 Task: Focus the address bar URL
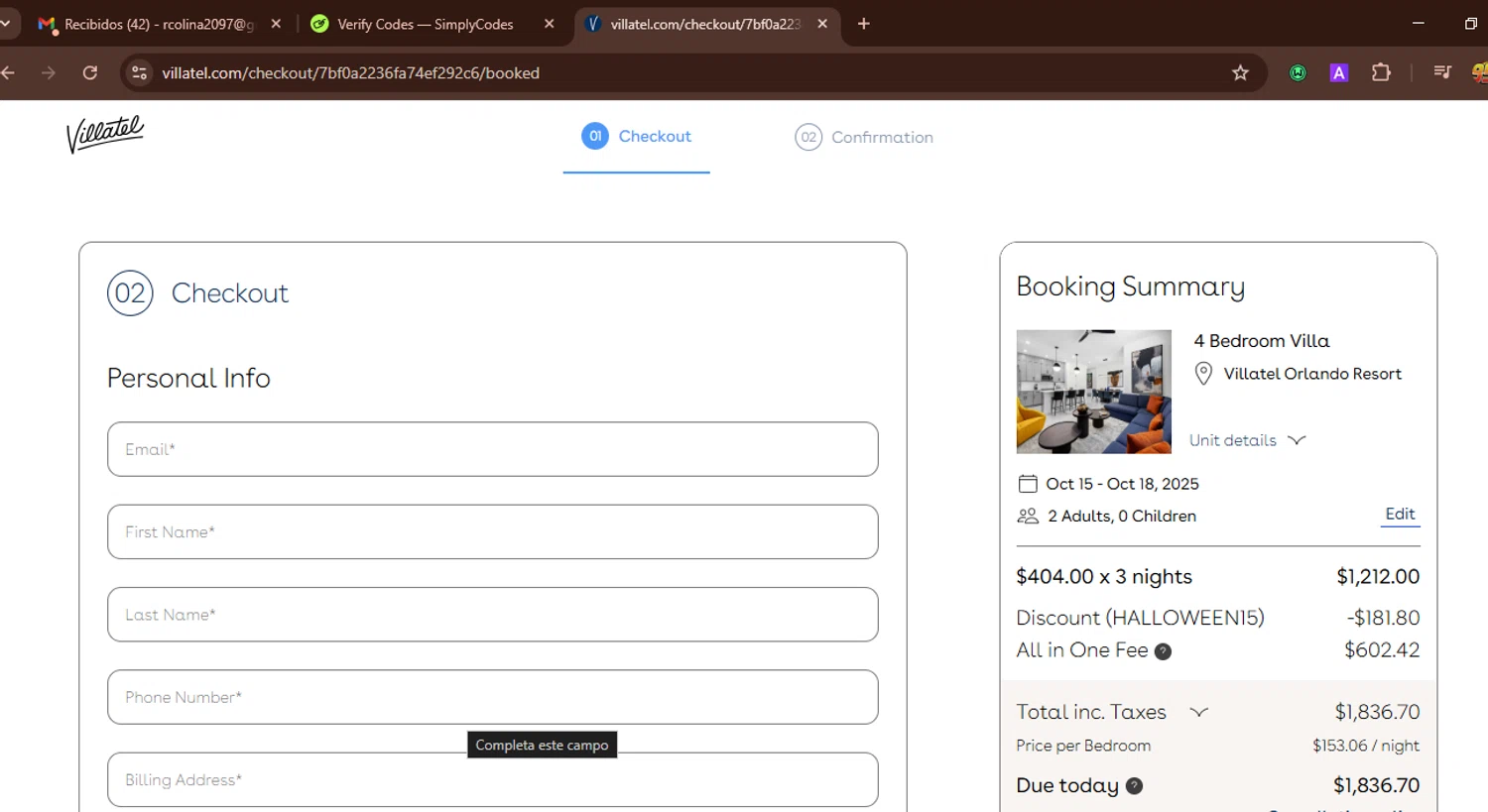pyautogui.click(x=351, y=72)
